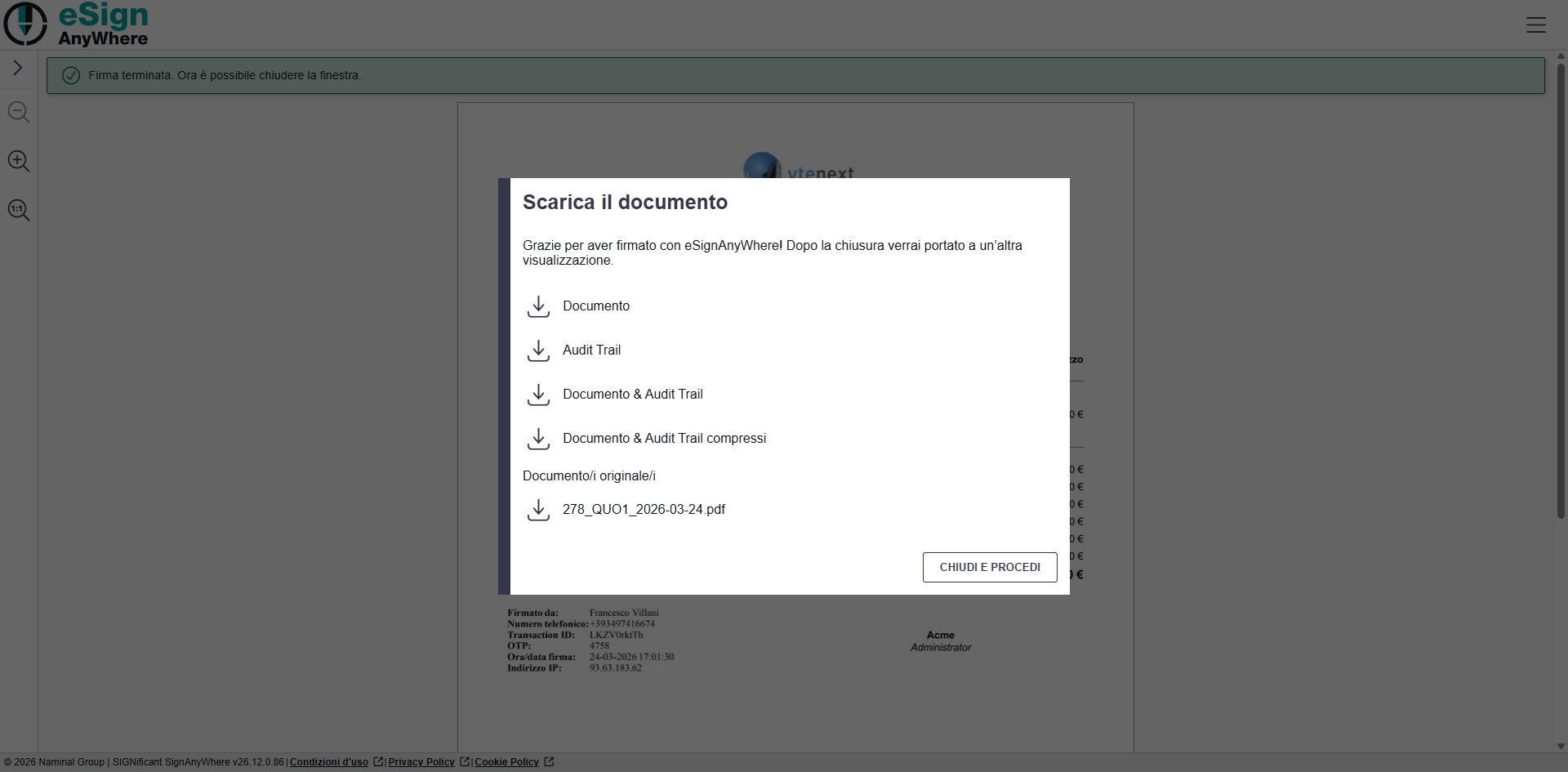Download icon for Documento & Audit Trail compressi
Viewport: 1568px width, 772px height.
coord(538,439)
